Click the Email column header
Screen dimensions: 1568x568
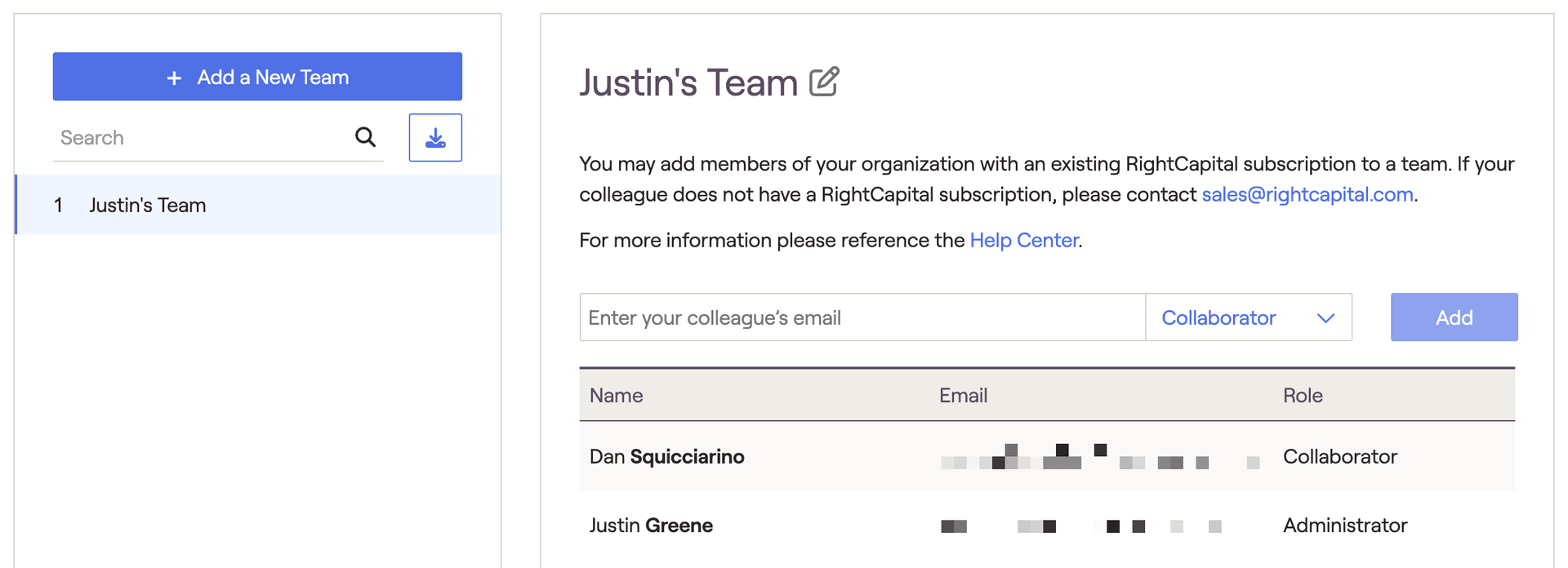963,396
